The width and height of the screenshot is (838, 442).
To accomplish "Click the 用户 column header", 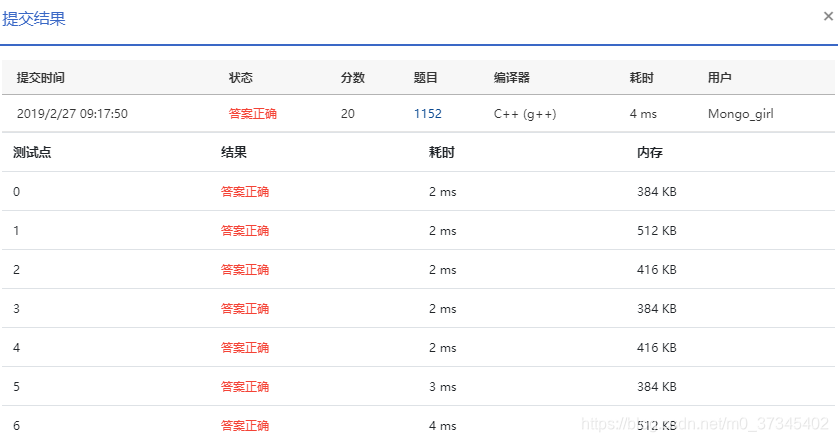I will (x=719, y=78).
